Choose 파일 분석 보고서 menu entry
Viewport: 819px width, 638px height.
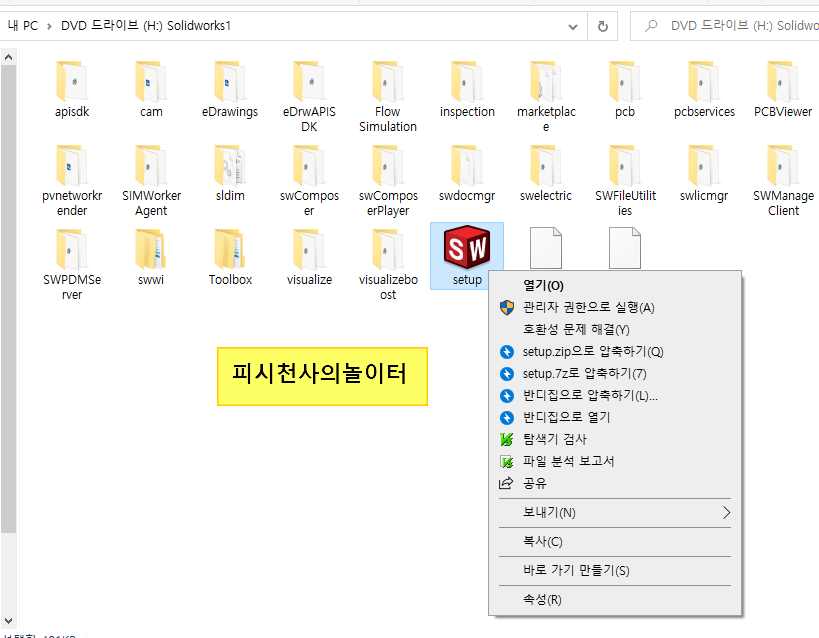(615, 461)
